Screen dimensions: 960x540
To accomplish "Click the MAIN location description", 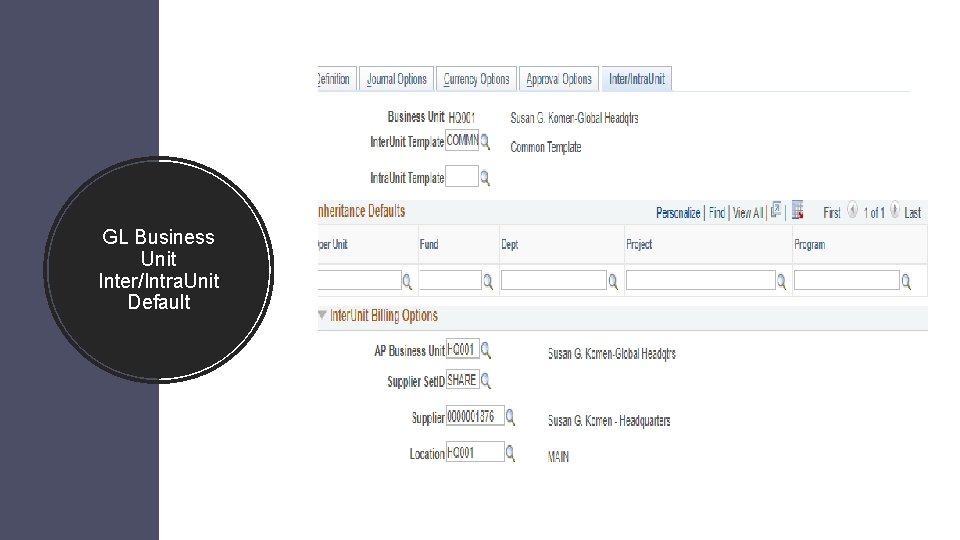I will [558, 457].
